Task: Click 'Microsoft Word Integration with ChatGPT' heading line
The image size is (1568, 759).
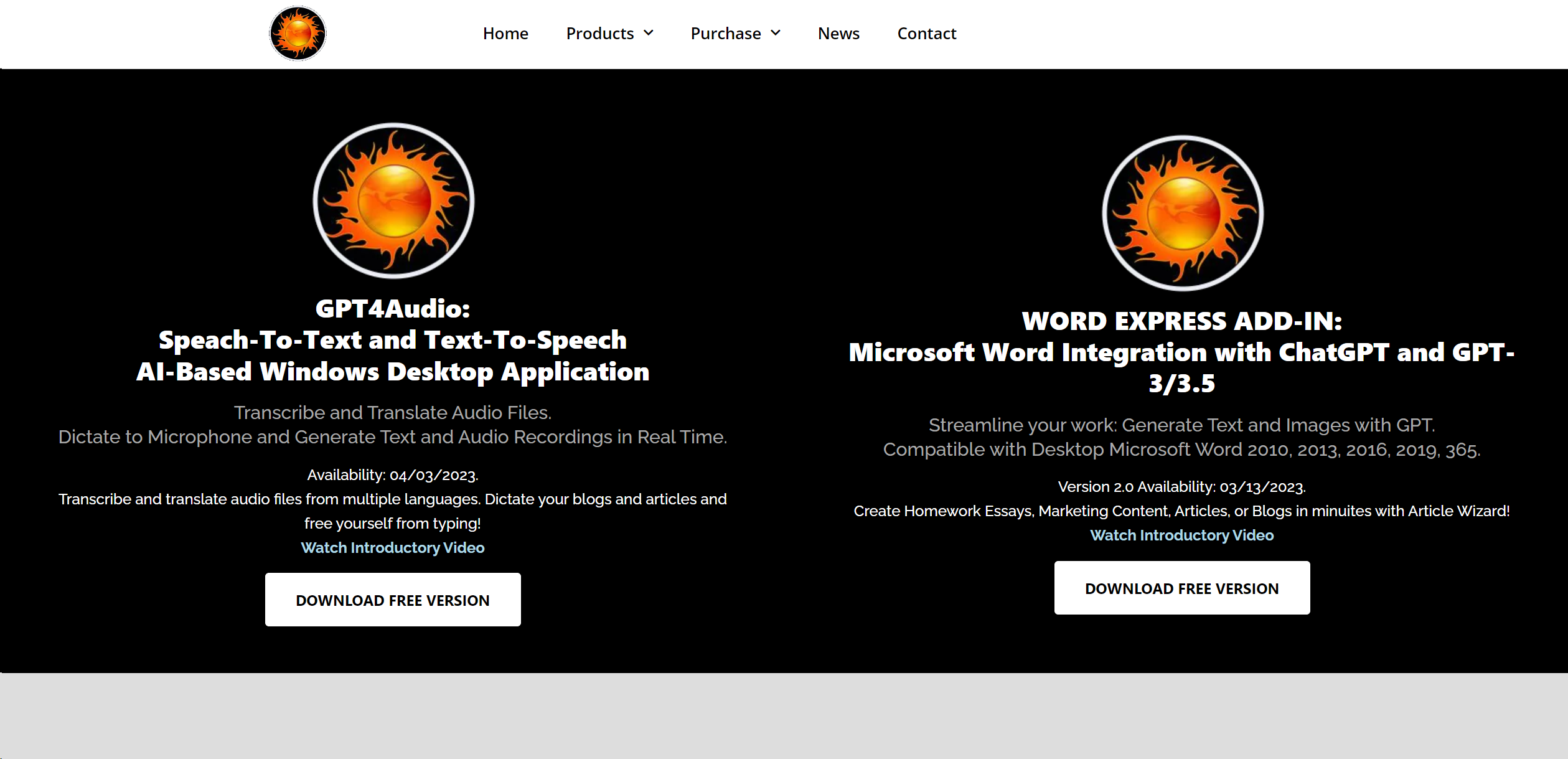Action: (x=1182, y=352)
